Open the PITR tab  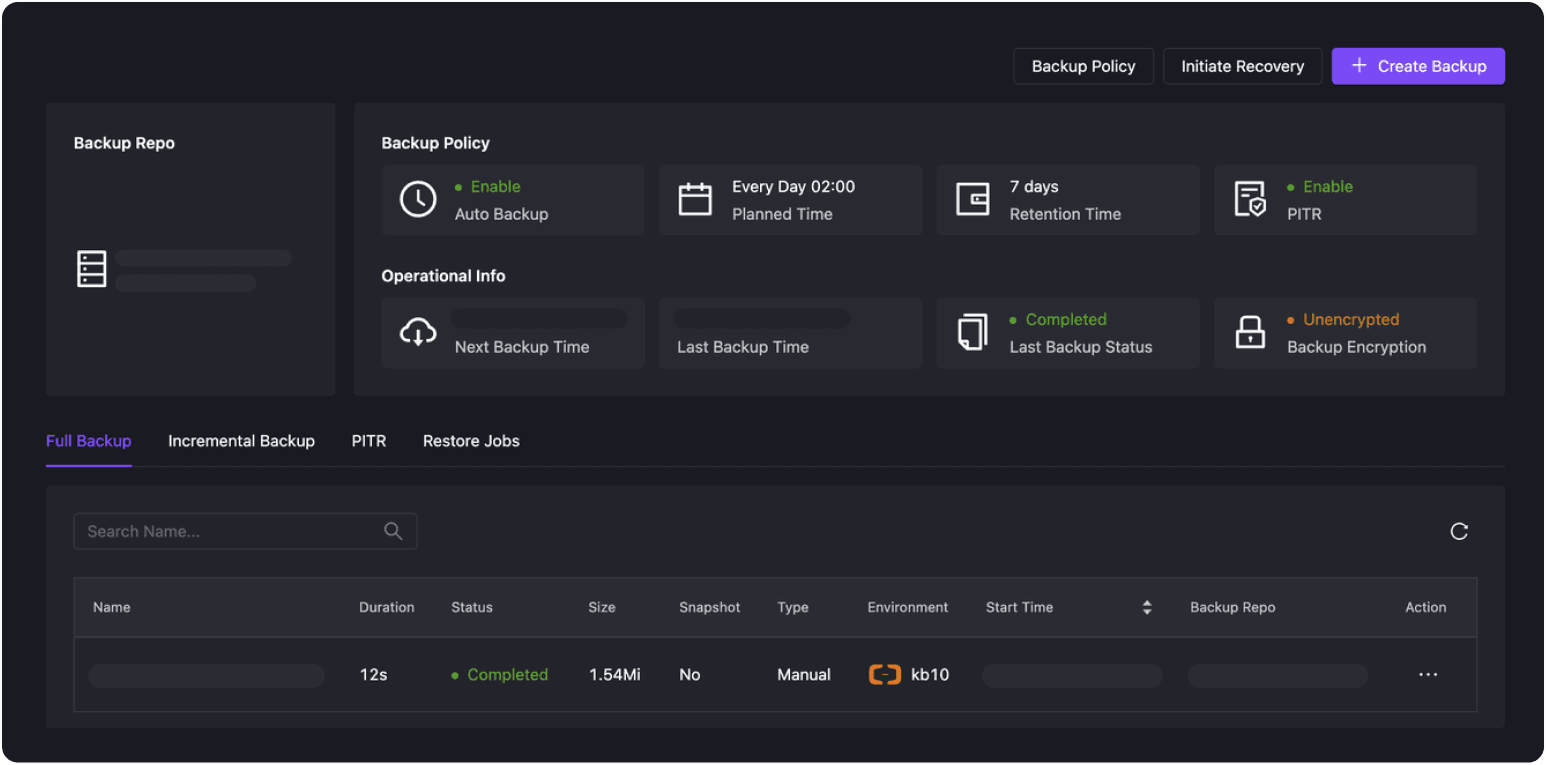368,441
